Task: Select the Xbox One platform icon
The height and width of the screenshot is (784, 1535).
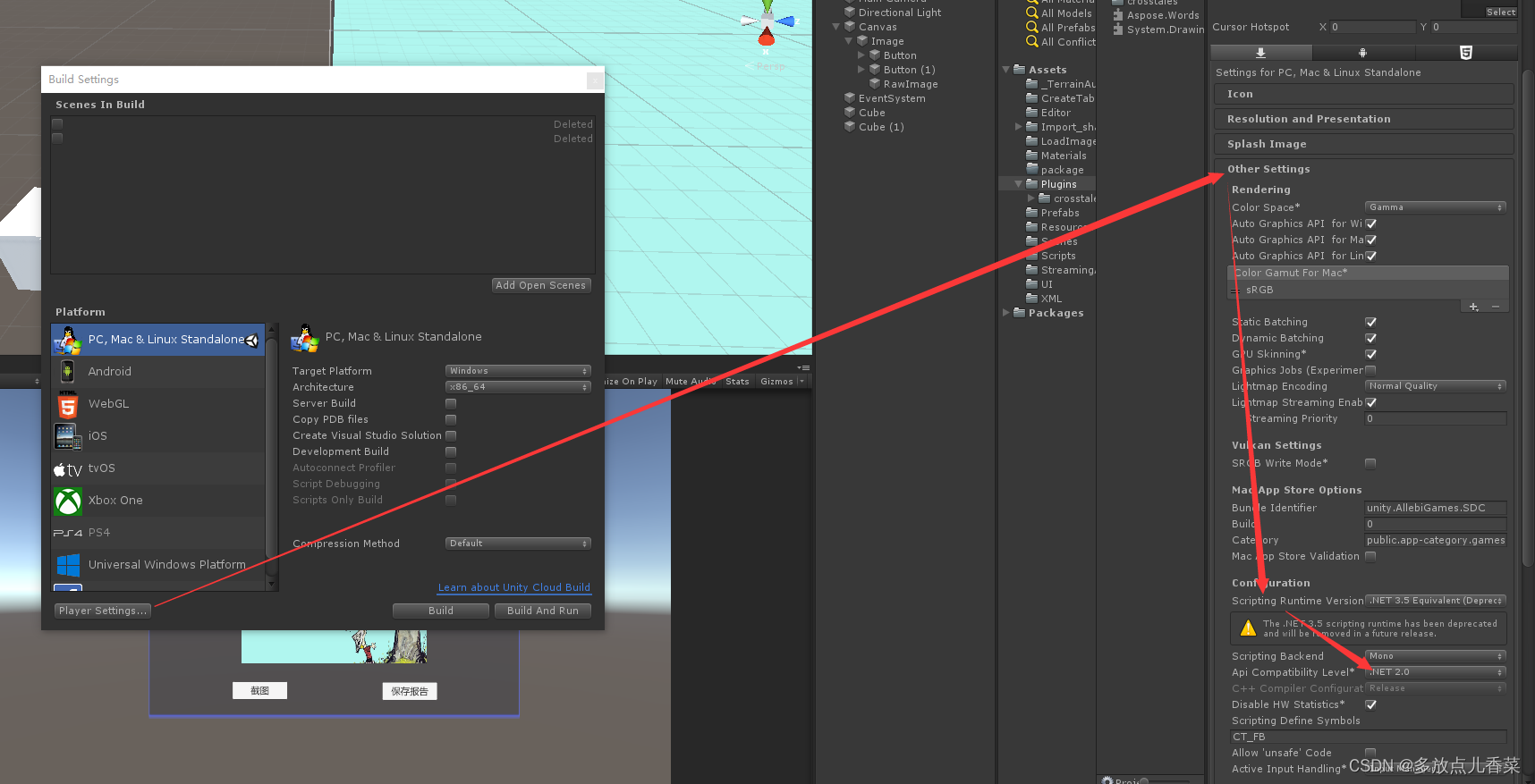Action: click(x=68, y=501)
